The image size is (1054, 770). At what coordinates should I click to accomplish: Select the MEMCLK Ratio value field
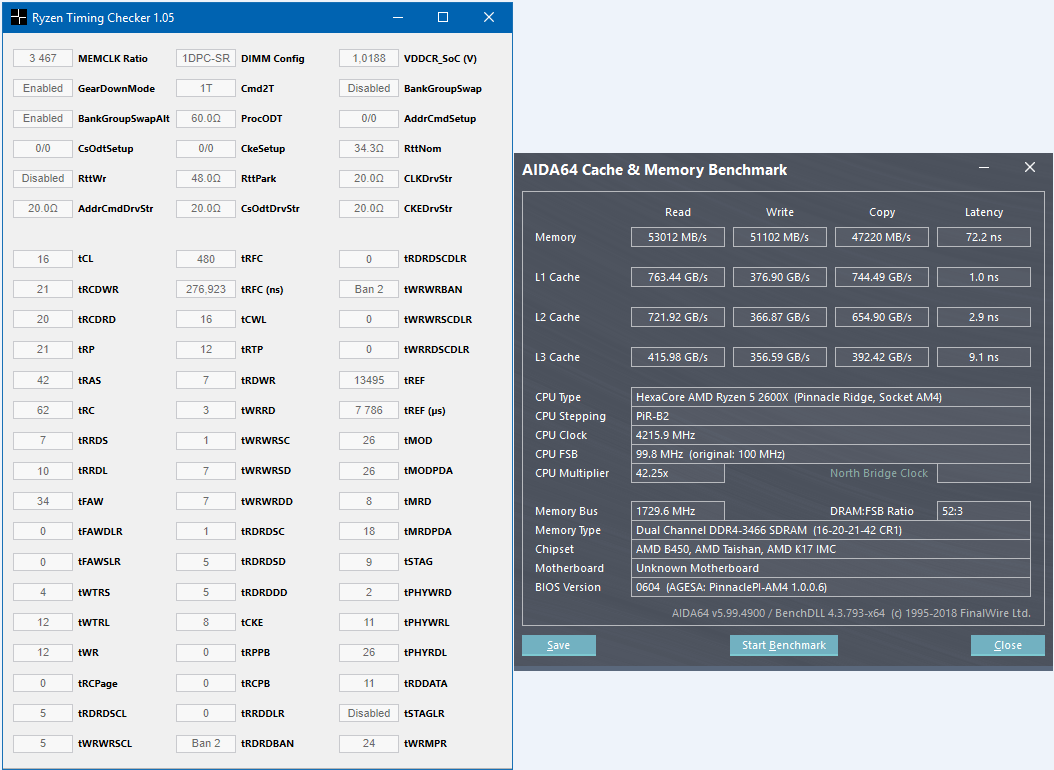pyautogui.click(x=43, y=58)
